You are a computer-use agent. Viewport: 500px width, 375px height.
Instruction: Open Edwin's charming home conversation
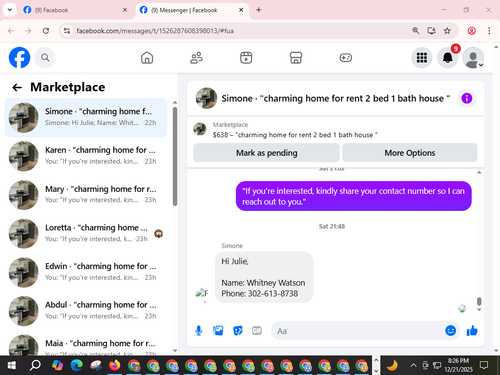pyautogui.click(x=86, y=272)
